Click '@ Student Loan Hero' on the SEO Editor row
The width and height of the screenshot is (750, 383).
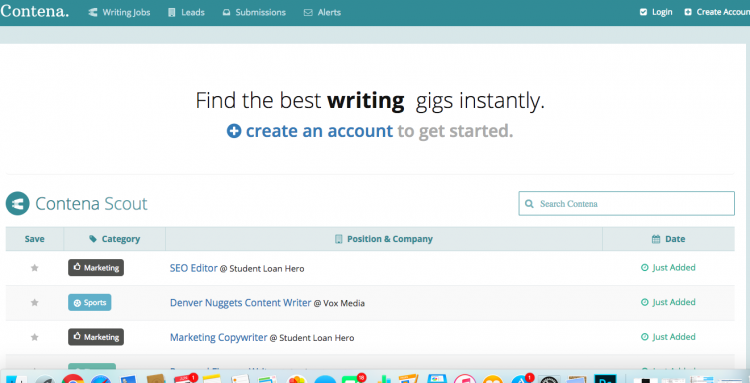point(262,269)
